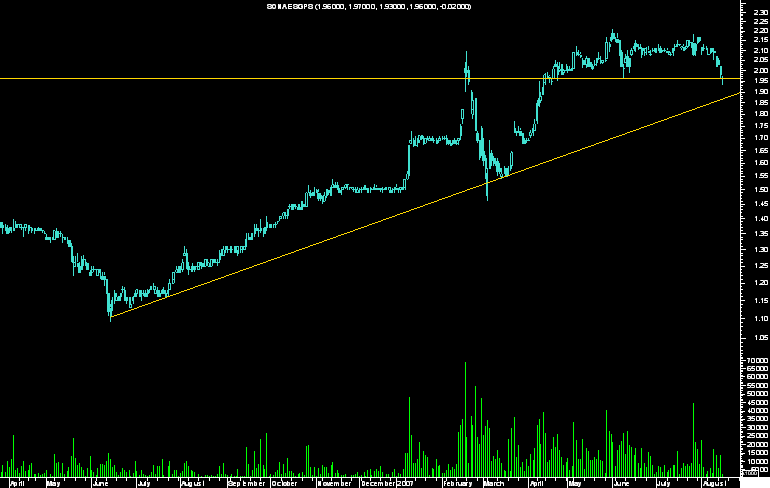Click the 1.65 price axis label
The image size is (770, 488).
[760, 150]
